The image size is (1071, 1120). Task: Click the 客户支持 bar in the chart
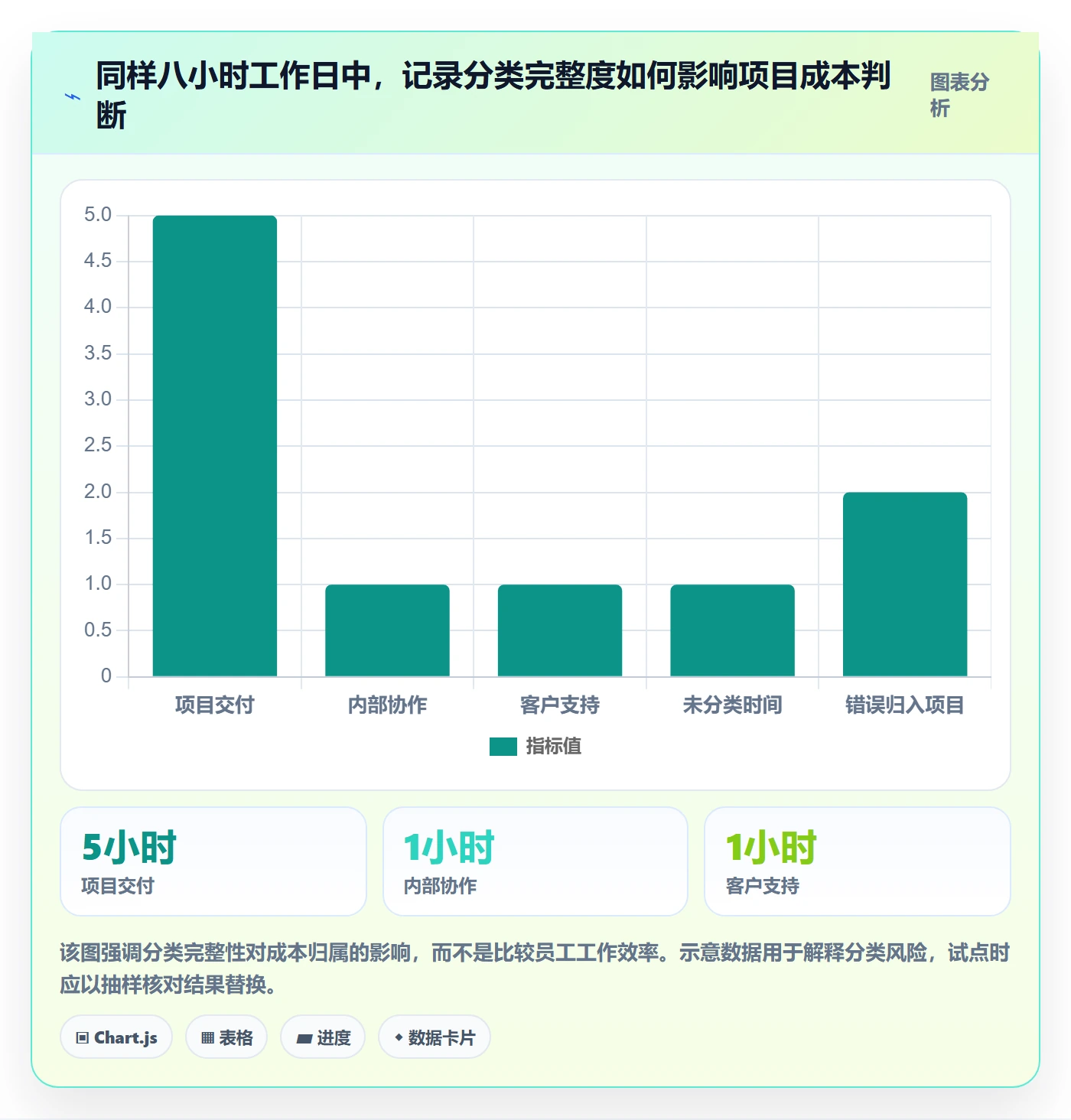[560, 630]
